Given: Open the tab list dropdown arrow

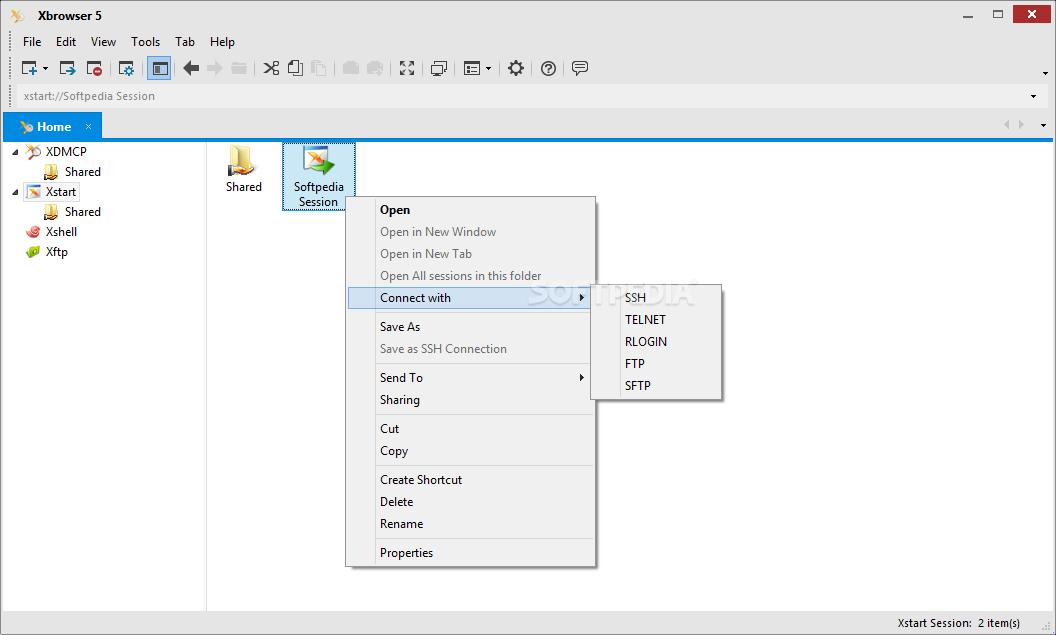Looking at the screenshot, I should pos(1044,125).
